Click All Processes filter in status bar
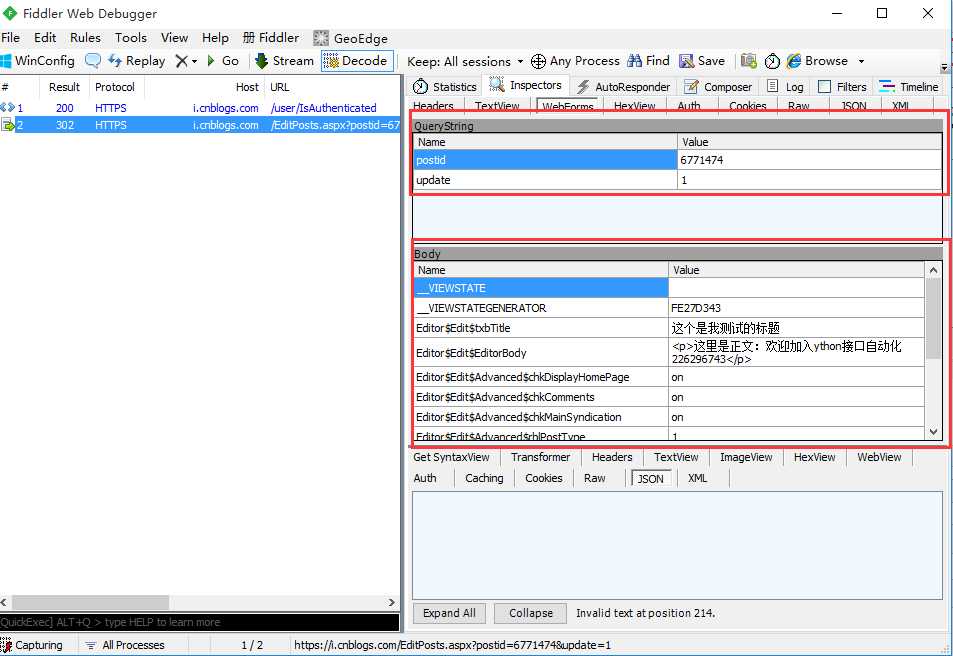Screen dimensions: 953x656 tap(125, 645)
